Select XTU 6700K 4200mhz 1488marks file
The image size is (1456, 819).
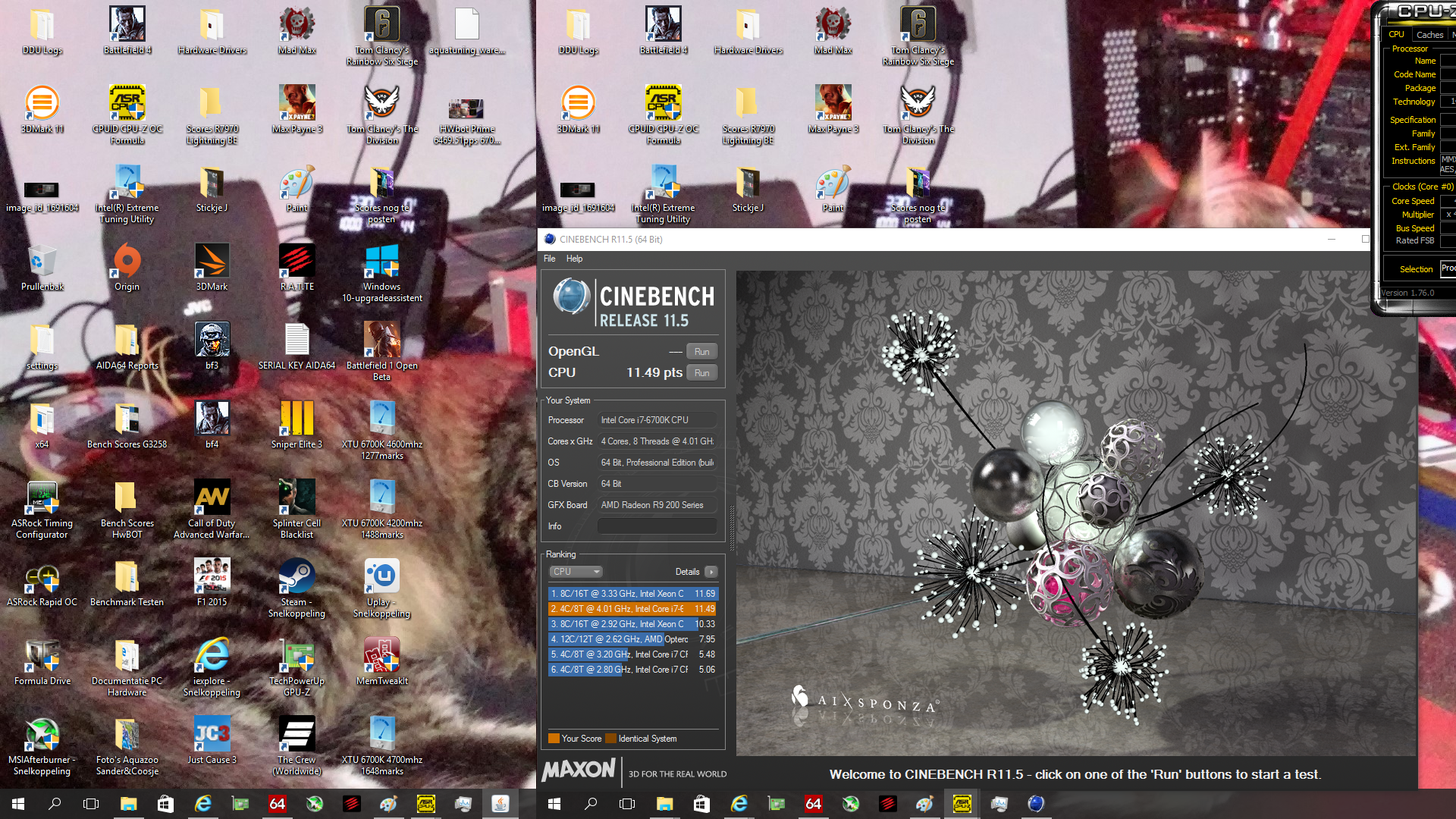coord(381,510)
